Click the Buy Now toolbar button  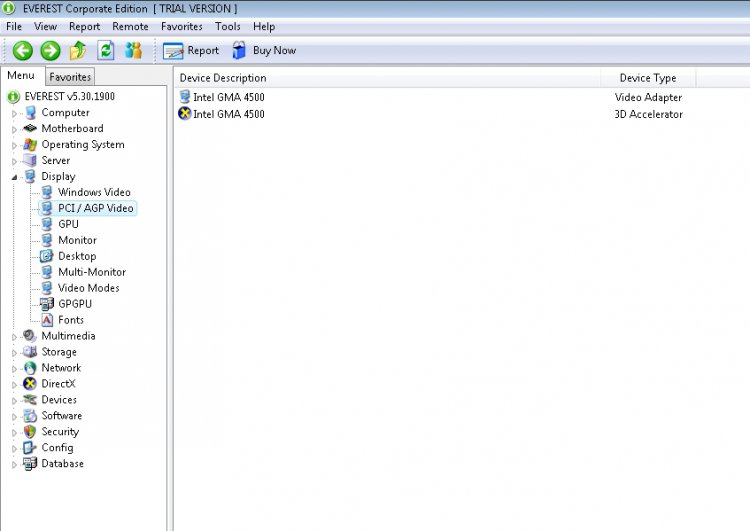click(x=264, y=50)
